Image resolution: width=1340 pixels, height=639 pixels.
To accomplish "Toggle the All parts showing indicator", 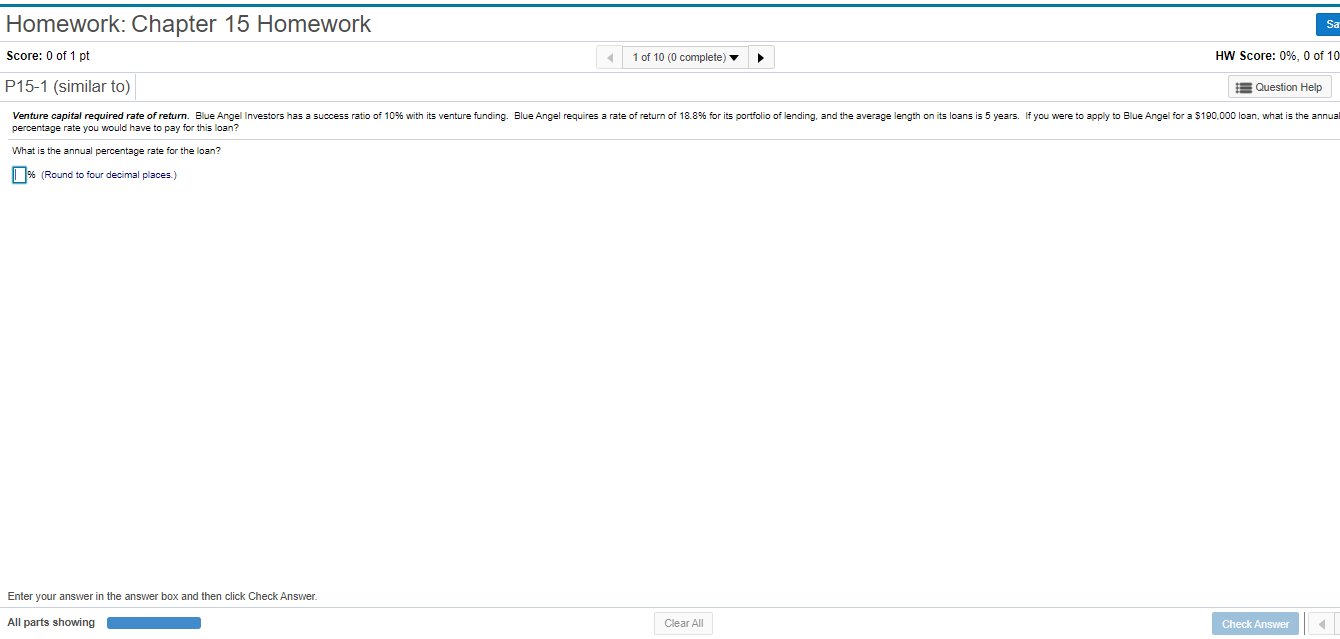I will pos(51,622).
